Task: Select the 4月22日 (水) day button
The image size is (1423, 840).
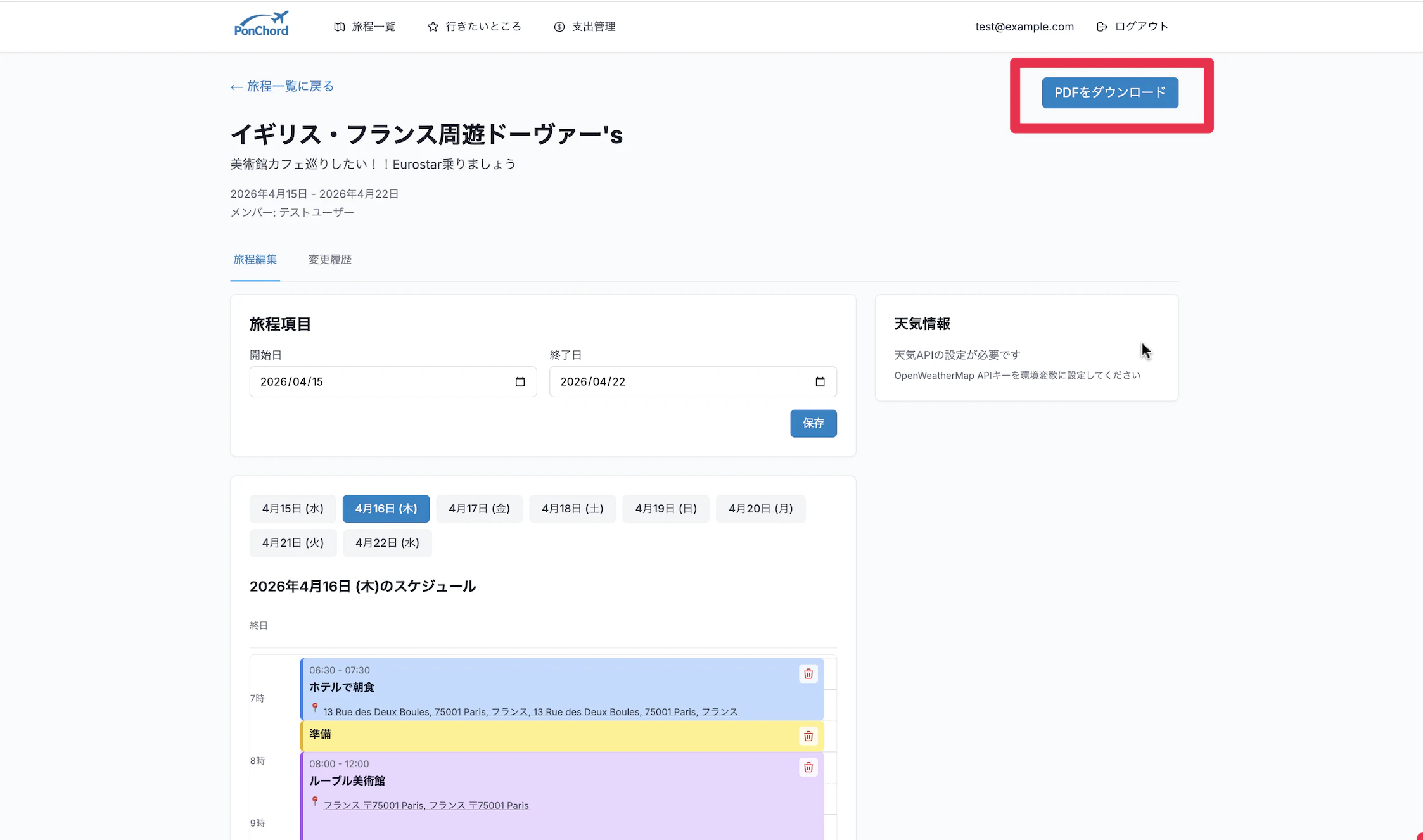Action: point(387,543)
